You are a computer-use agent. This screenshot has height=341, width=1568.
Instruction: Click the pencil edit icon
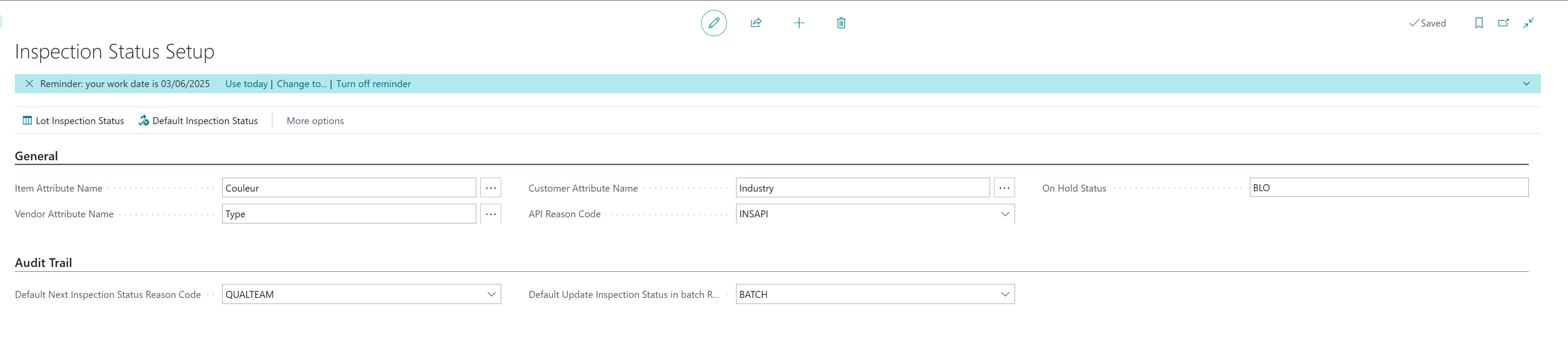coord(713,23)
